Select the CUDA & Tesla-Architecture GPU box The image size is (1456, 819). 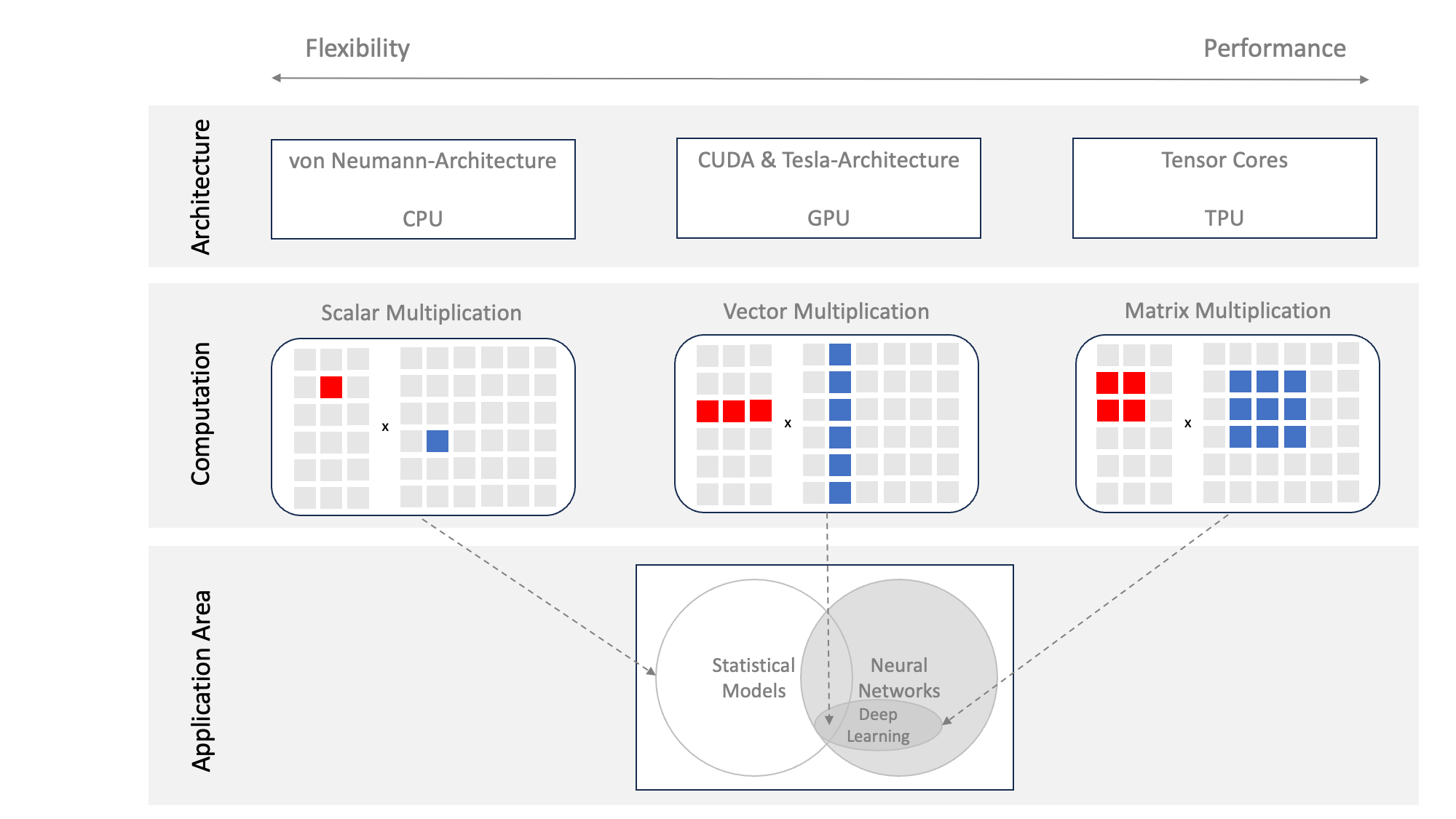point(828,188)
